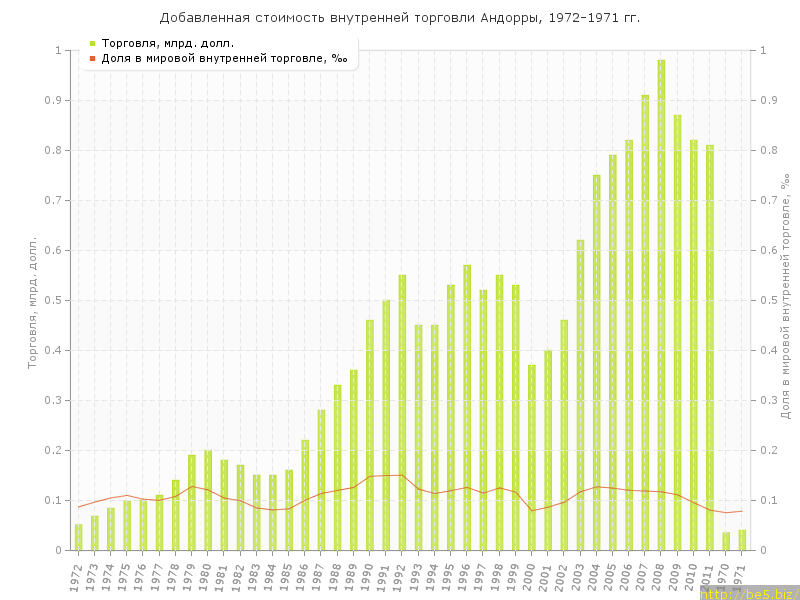Screen dimensions: 800x600
Task: Click the 1980 bar in the chart
Action: tap(208, 500)
